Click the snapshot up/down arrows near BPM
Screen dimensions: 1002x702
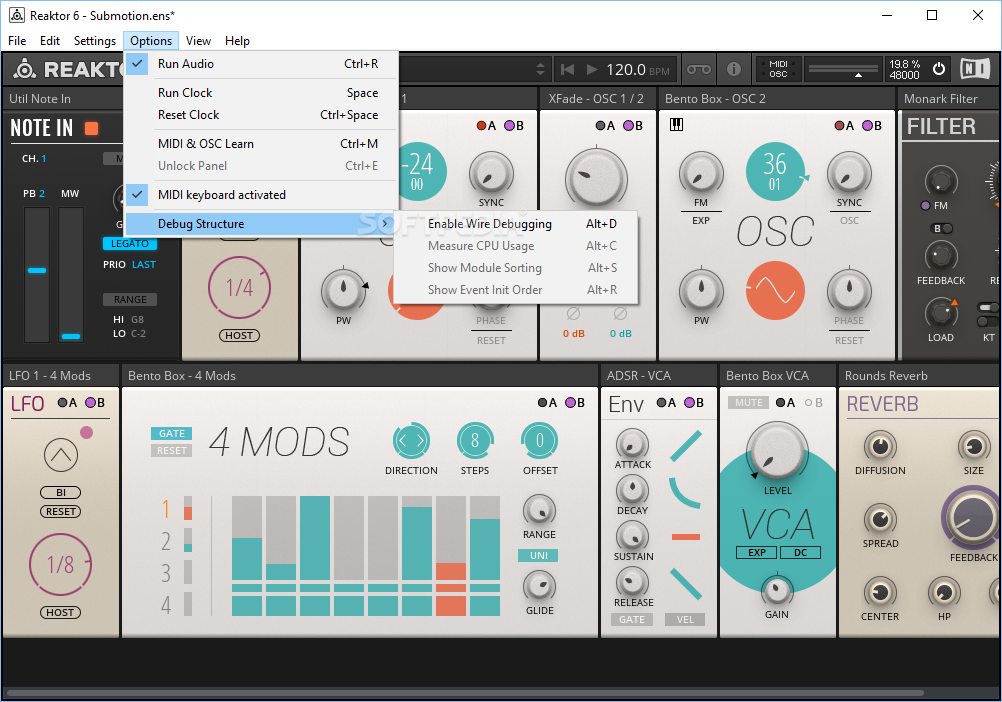tap(541, 69)
